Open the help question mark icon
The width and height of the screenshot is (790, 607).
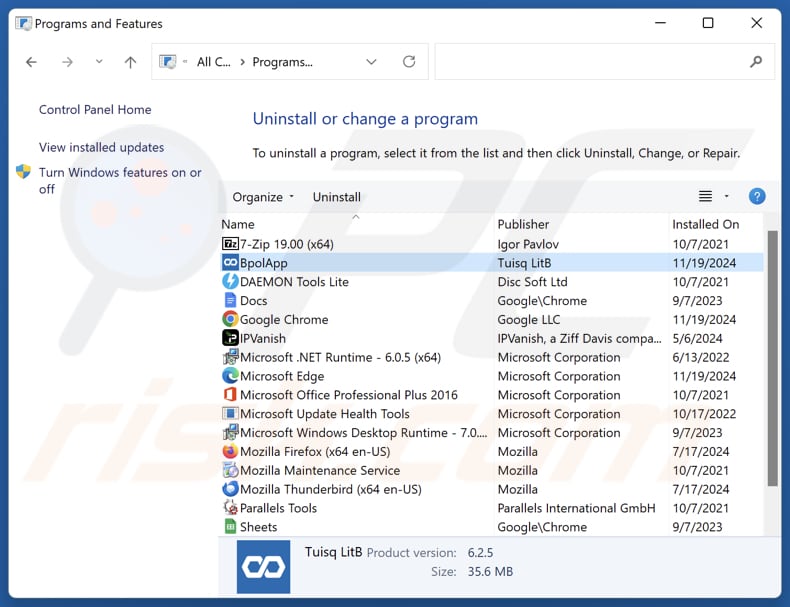point(757,196)
